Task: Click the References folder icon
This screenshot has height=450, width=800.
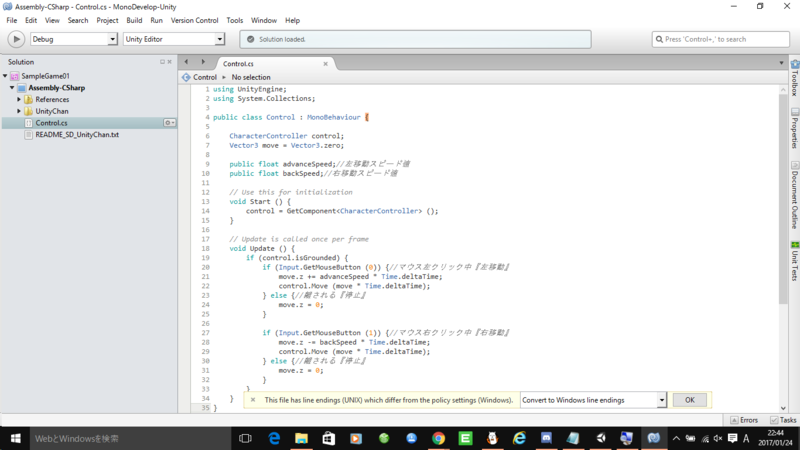Action: pyautogui.click(x=29, y=99)
